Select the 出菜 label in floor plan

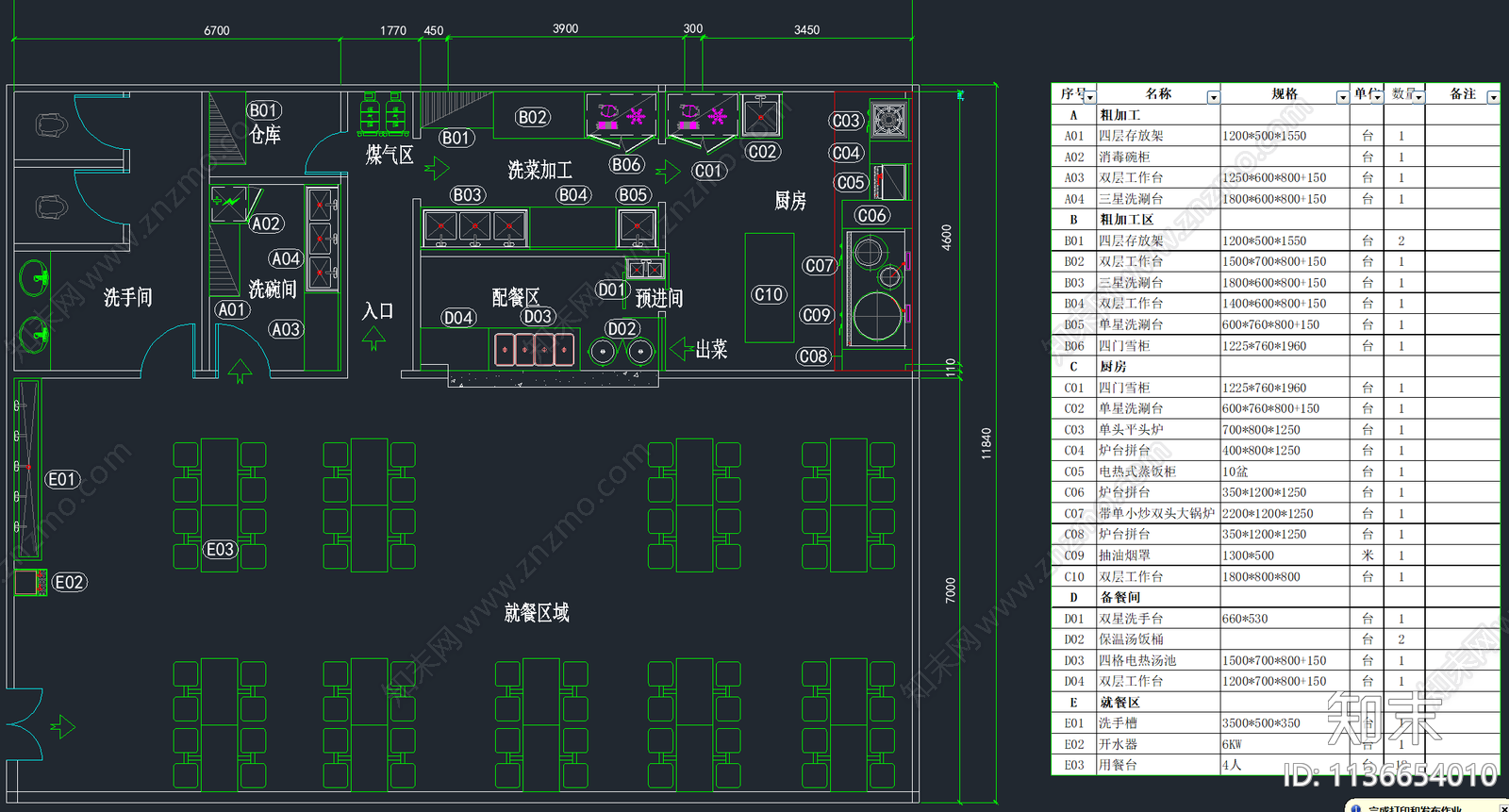712,350
